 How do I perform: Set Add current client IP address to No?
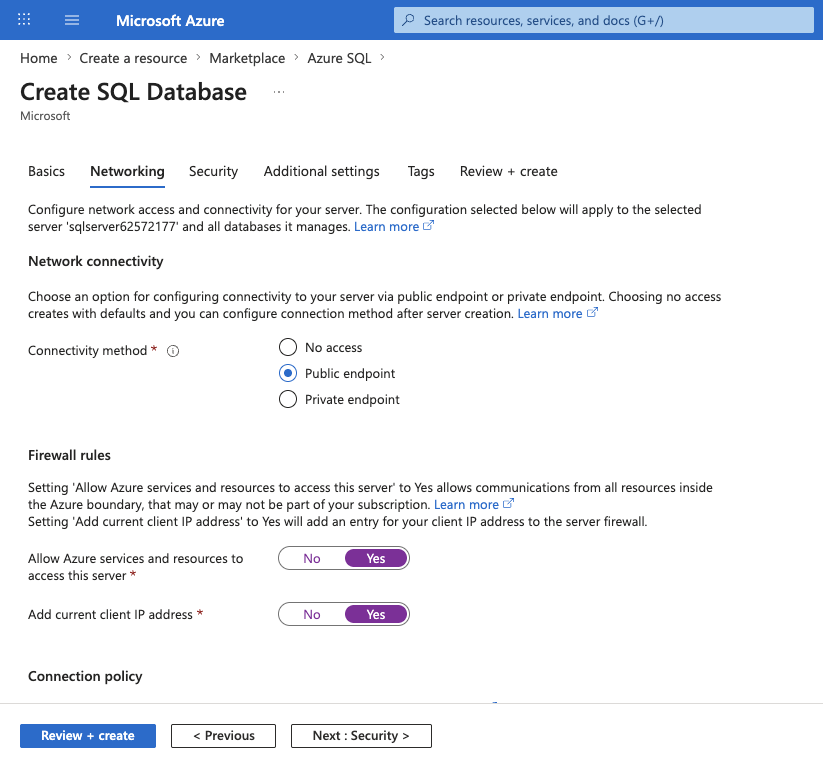tap(312, 615)
